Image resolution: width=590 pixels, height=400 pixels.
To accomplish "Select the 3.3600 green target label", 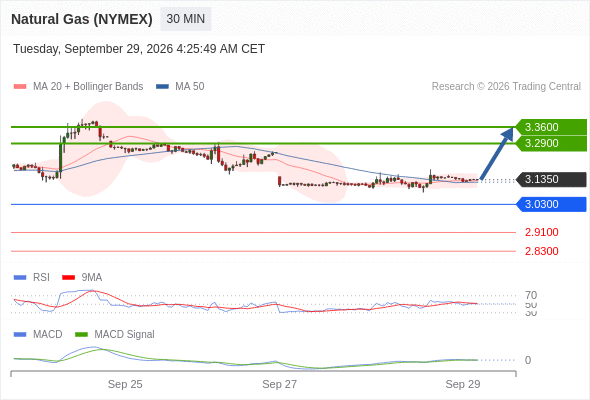I will pyautogui.click(x=551, y=127).
